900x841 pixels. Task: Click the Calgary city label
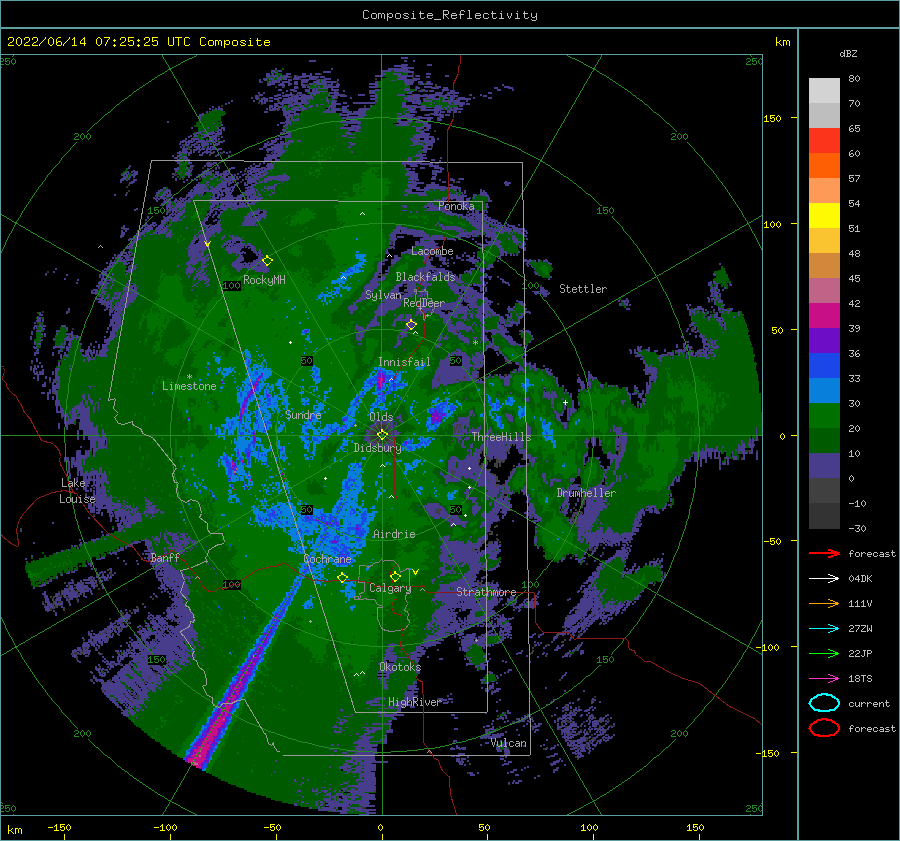coord(390,588)
